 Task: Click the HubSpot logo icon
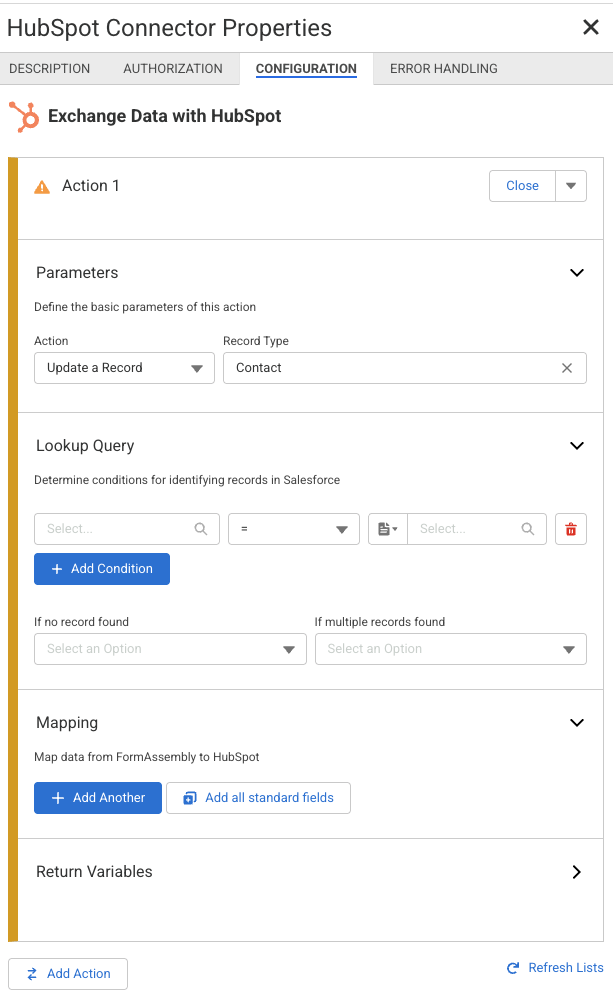pyautogui.click(x=23, y=116)
